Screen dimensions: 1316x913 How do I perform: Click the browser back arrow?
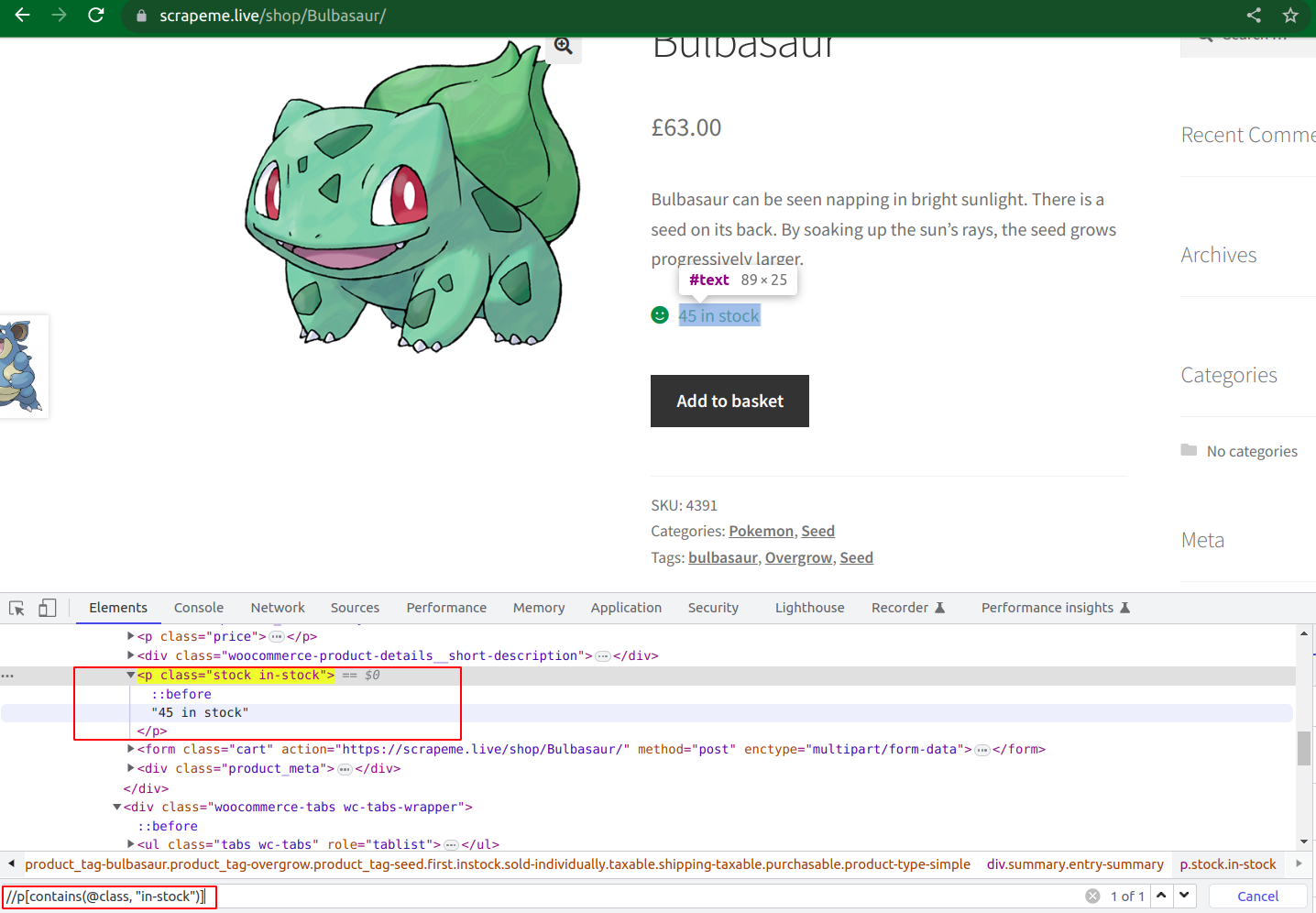pos(20,16)
